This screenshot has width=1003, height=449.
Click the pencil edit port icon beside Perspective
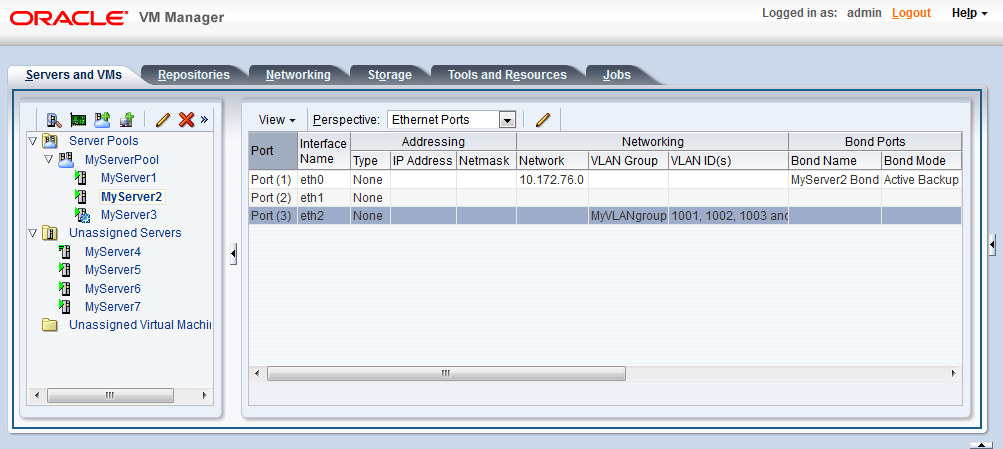(x=543, y=120)
